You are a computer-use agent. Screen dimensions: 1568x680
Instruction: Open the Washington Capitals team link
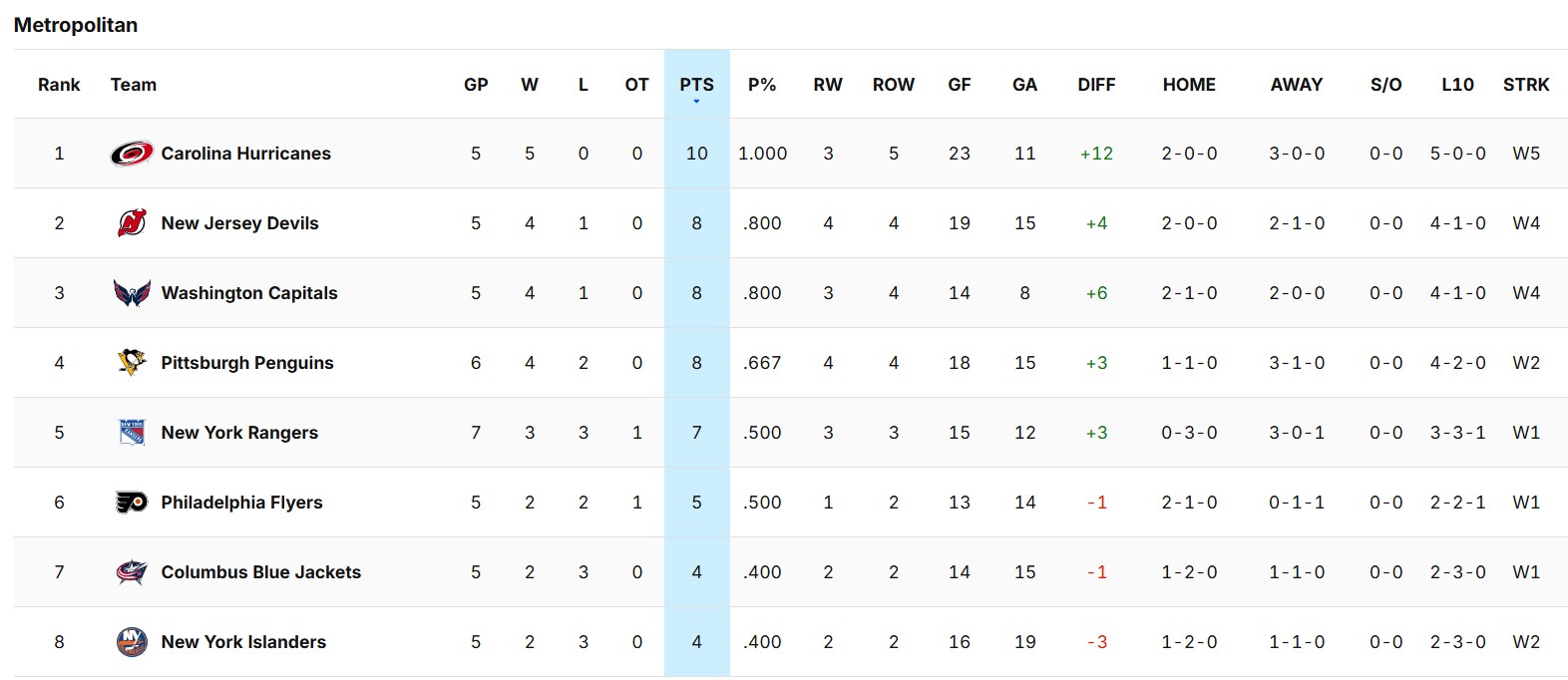pos(249,293)
